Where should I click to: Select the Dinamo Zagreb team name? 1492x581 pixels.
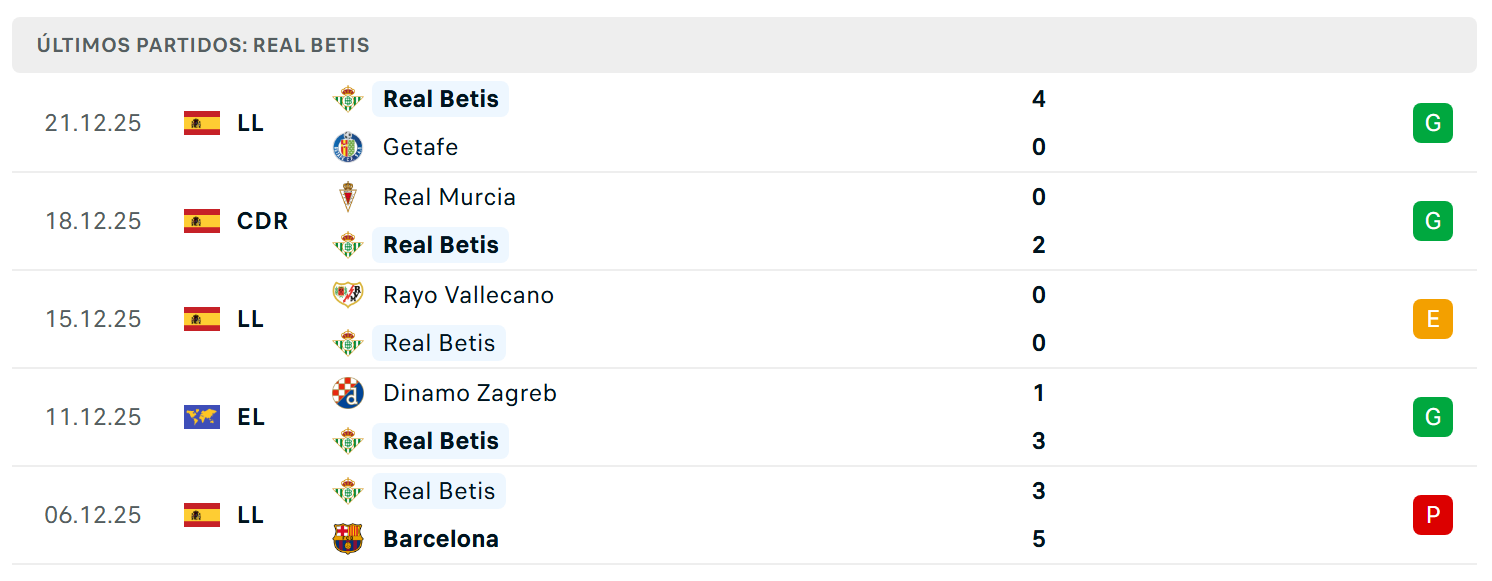point(470,393)
